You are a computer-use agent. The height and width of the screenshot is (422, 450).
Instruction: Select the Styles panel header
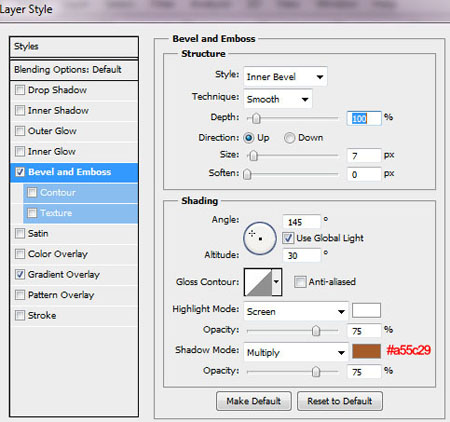pyautogui.click(x=74, y=47)
